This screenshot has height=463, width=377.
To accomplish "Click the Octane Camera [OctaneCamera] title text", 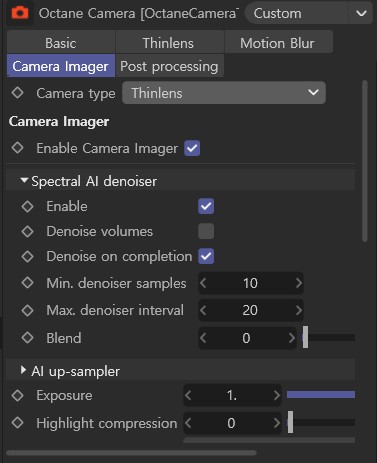I will tap(139, 14).
